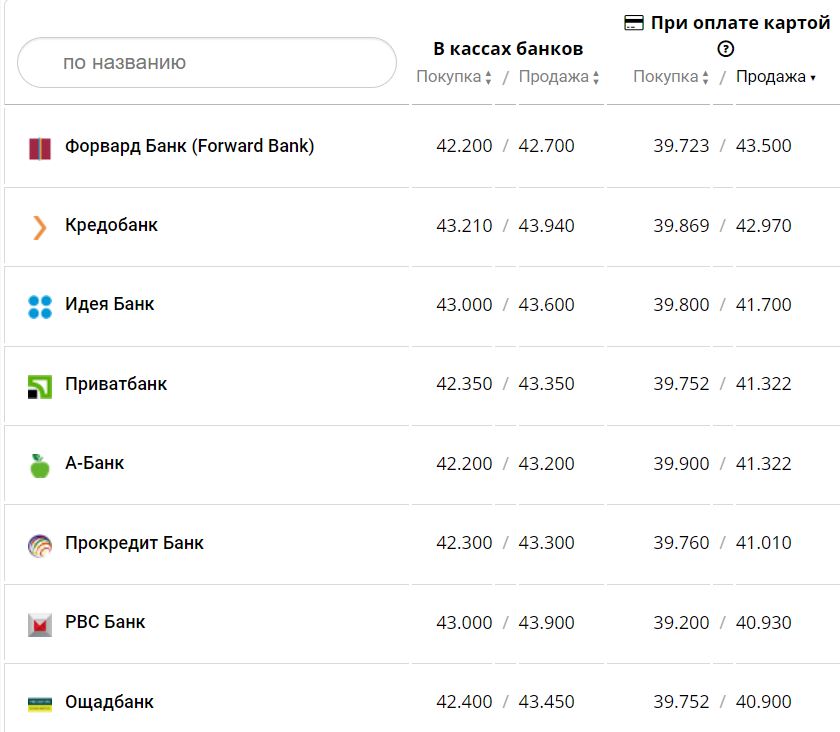The width and height of the screenshot is (840, 732).
Task: Click the Кредобанк orange chevron logo
Action: coord(39,228)
